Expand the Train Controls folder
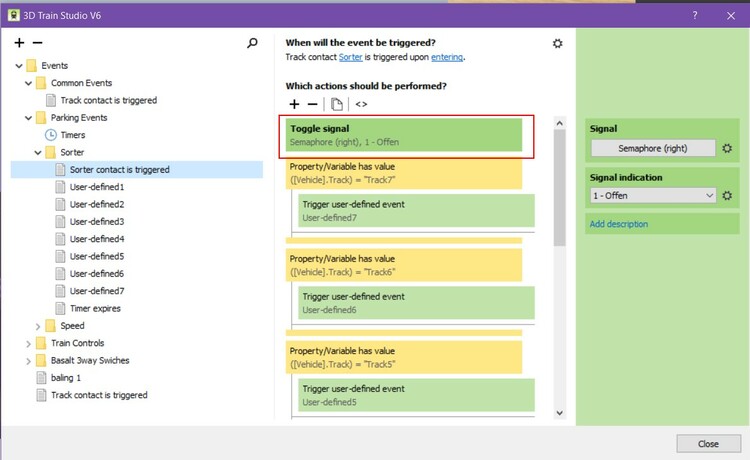 point(29,343)
